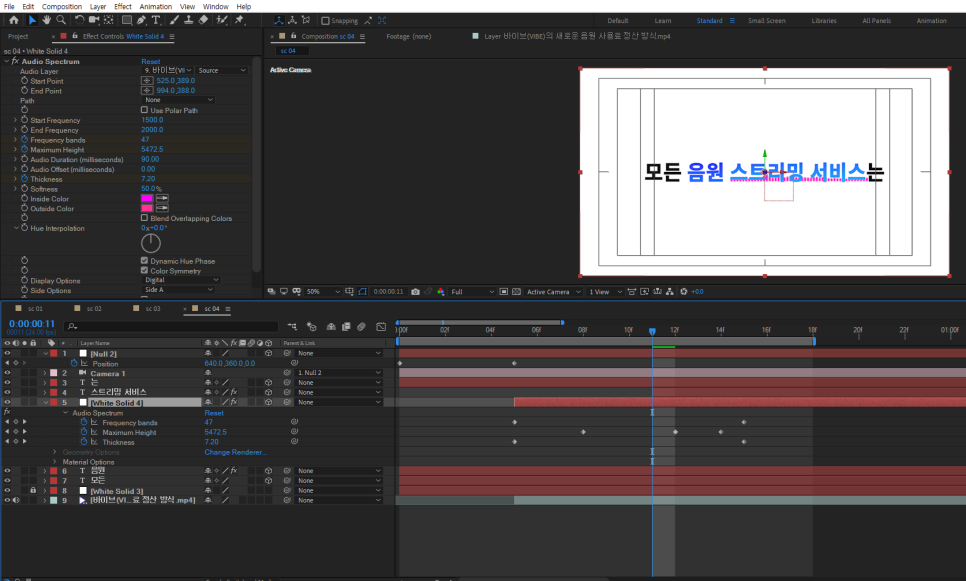Screen dimensions: 966x581
Task: Reset the Audio Spectrum effect in Effect Controls
Action: (x=150, y=61)
